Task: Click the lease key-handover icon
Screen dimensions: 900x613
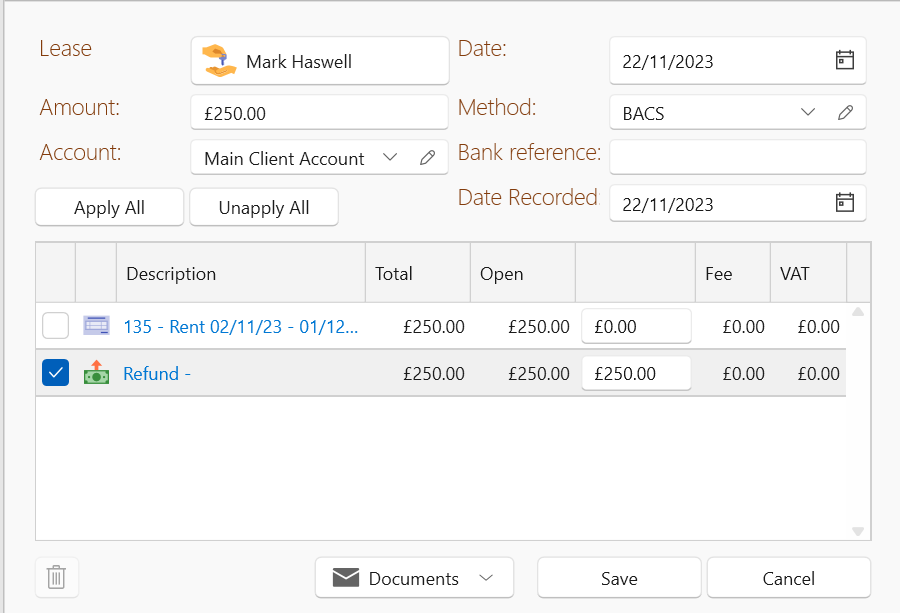Action: click(219, 61)
